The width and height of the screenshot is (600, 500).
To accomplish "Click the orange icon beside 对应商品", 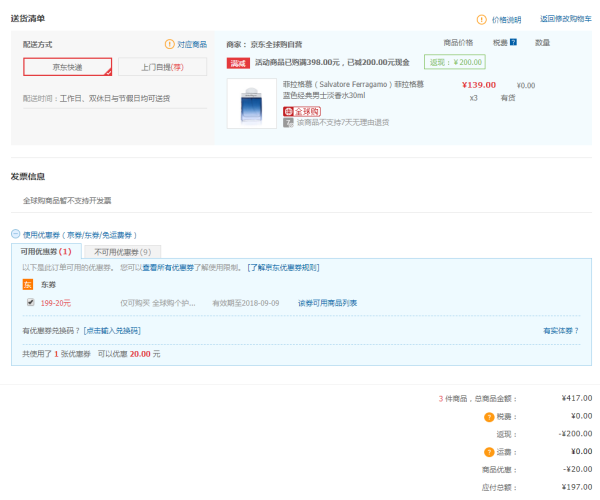I will pos(170,44).
